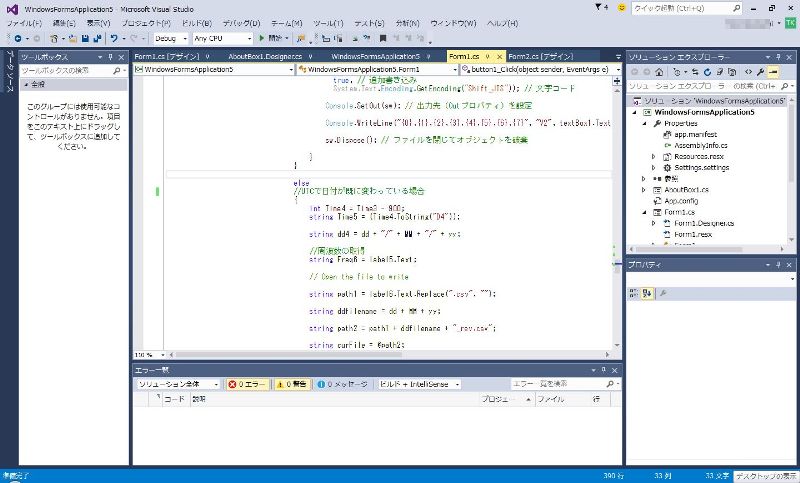
Task: Click the Home icon in Solution Explorer
Action: pos(659,72)
